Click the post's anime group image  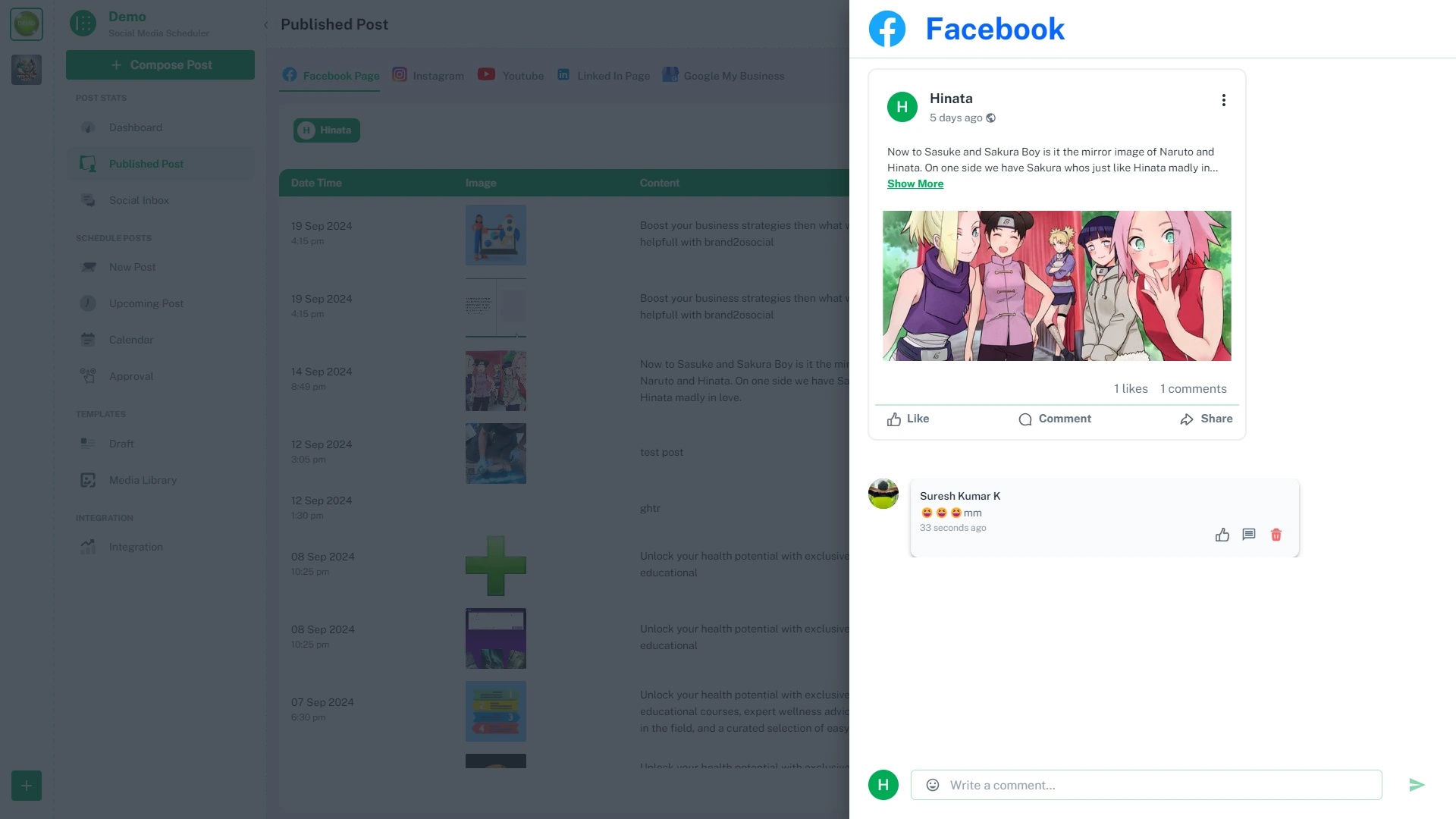(1057, 286)
